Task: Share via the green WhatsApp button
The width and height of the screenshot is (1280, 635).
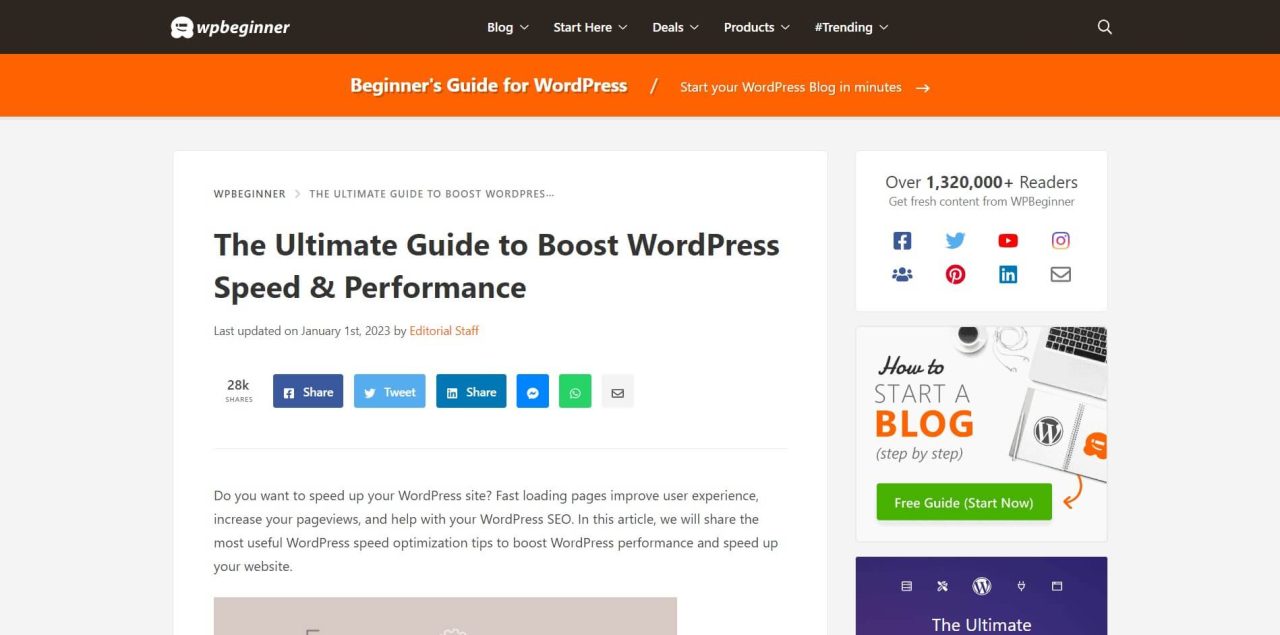Action: point(575,392)
